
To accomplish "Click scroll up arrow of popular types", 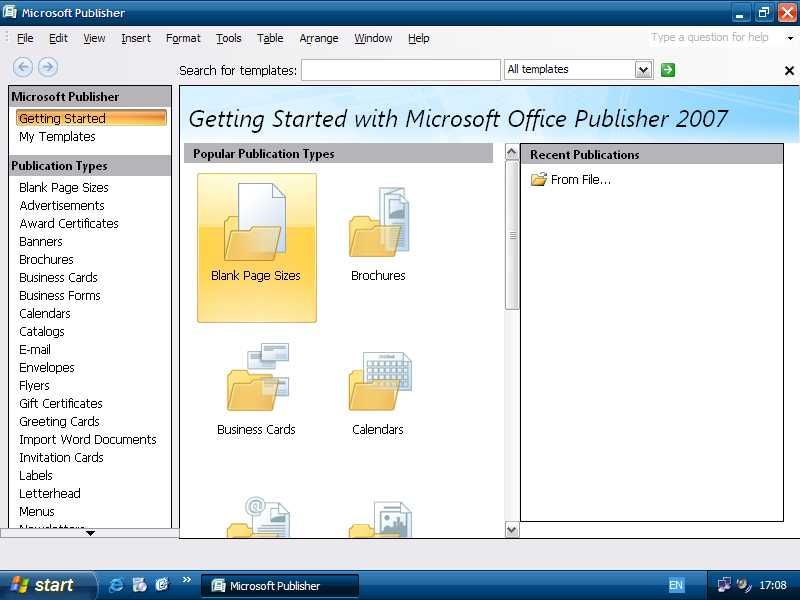I will click(512, 153).
